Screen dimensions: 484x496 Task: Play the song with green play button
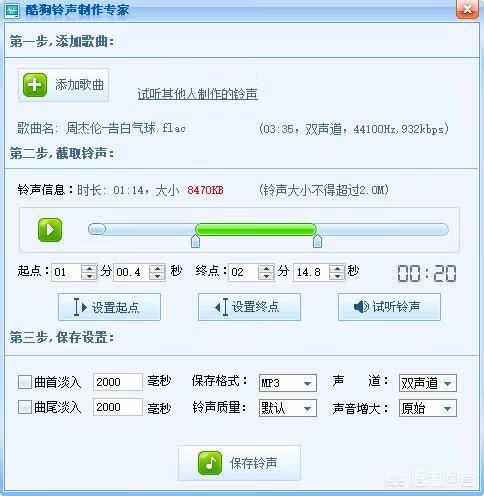pyautogui.click(x=50, y=230)
